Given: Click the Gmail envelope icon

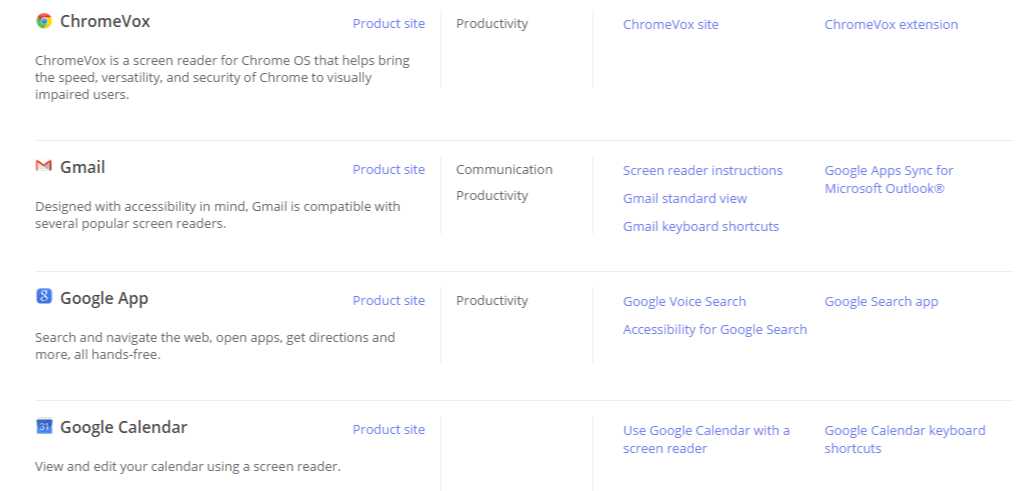Looking at the screenshot, I should pos(43,166).
